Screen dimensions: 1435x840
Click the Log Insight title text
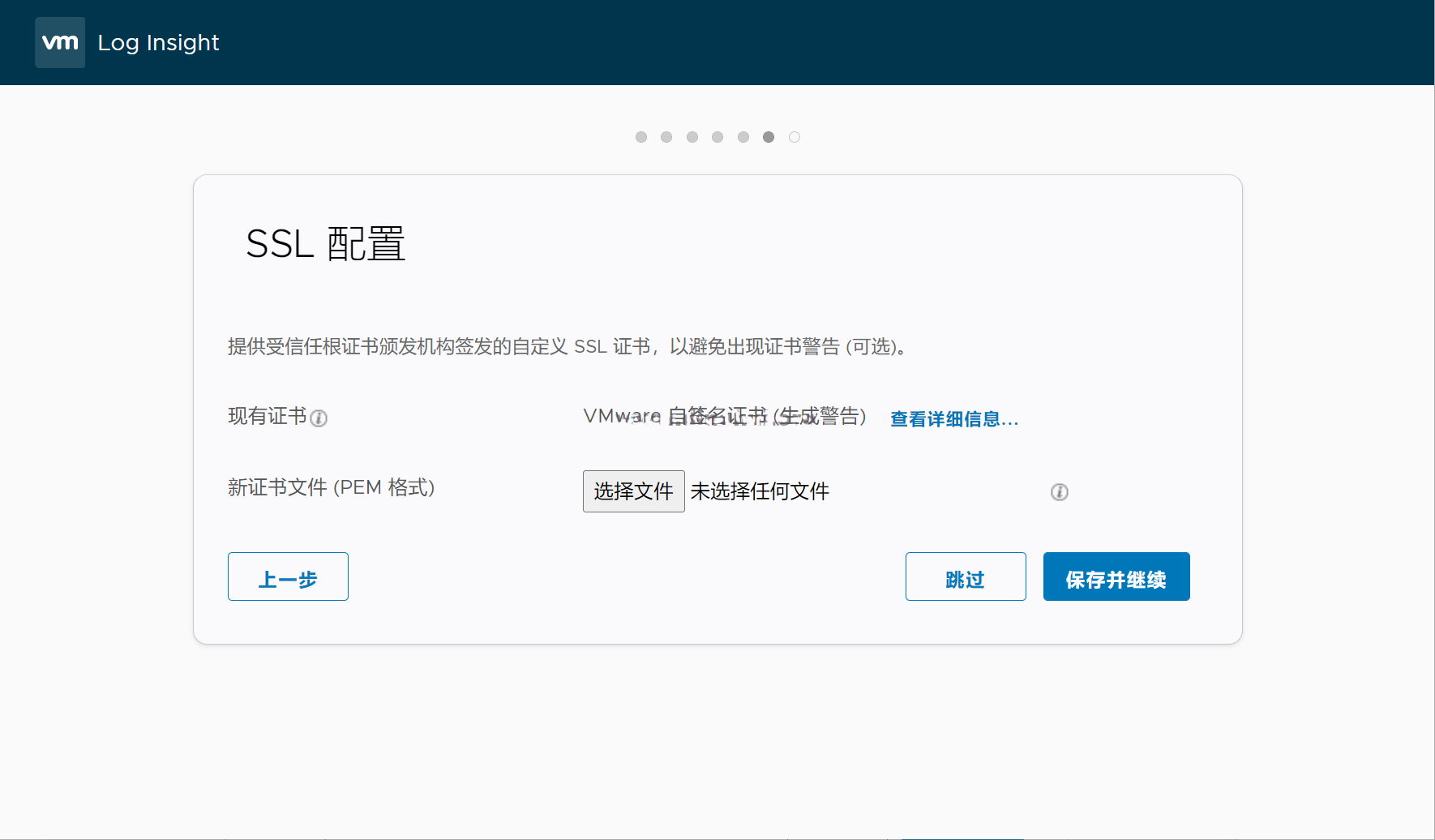158,42
